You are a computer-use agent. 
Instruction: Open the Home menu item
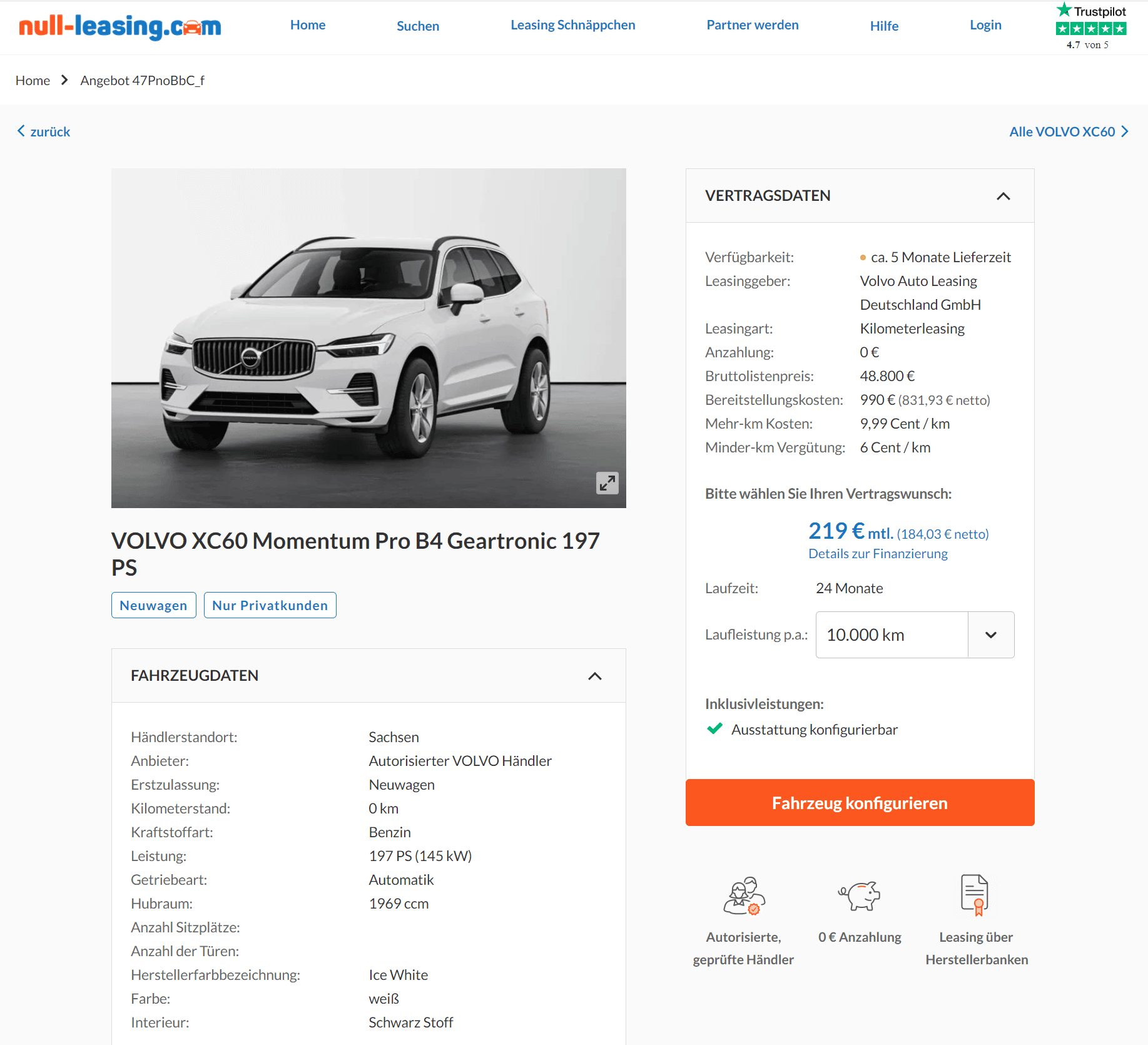tap(308, 25)
